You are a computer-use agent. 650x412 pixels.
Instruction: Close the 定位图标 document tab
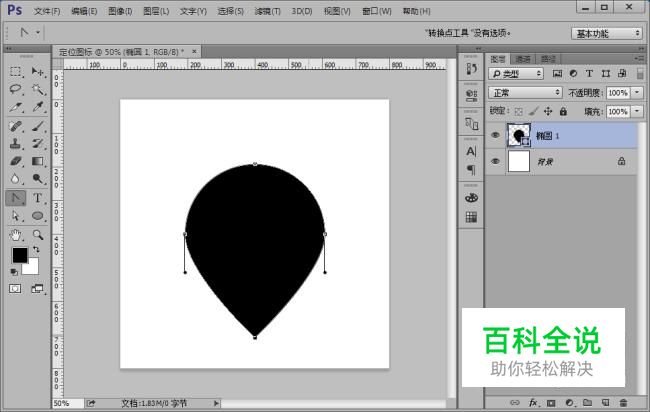tap(194, 51)
